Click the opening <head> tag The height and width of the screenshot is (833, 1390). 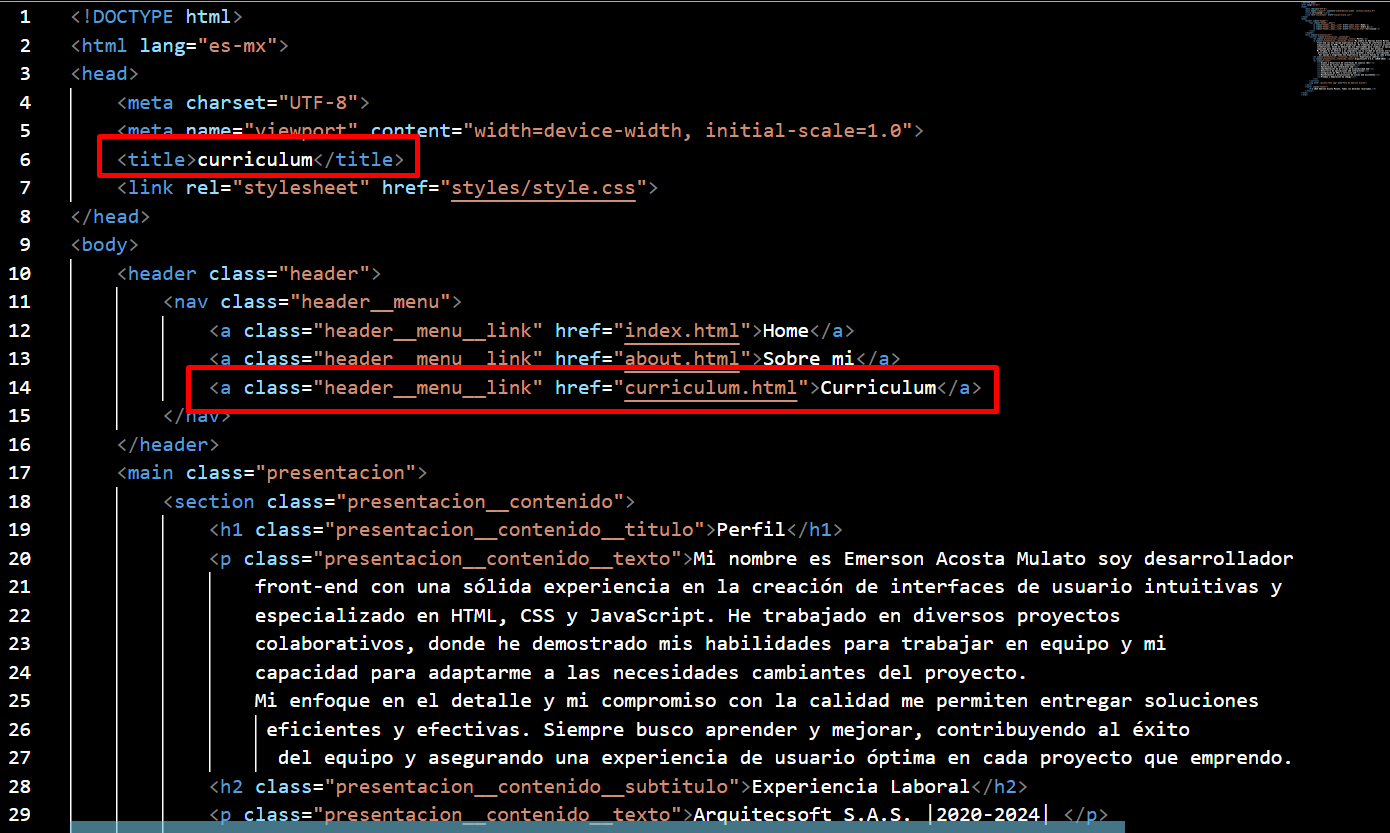pos(104,73)
